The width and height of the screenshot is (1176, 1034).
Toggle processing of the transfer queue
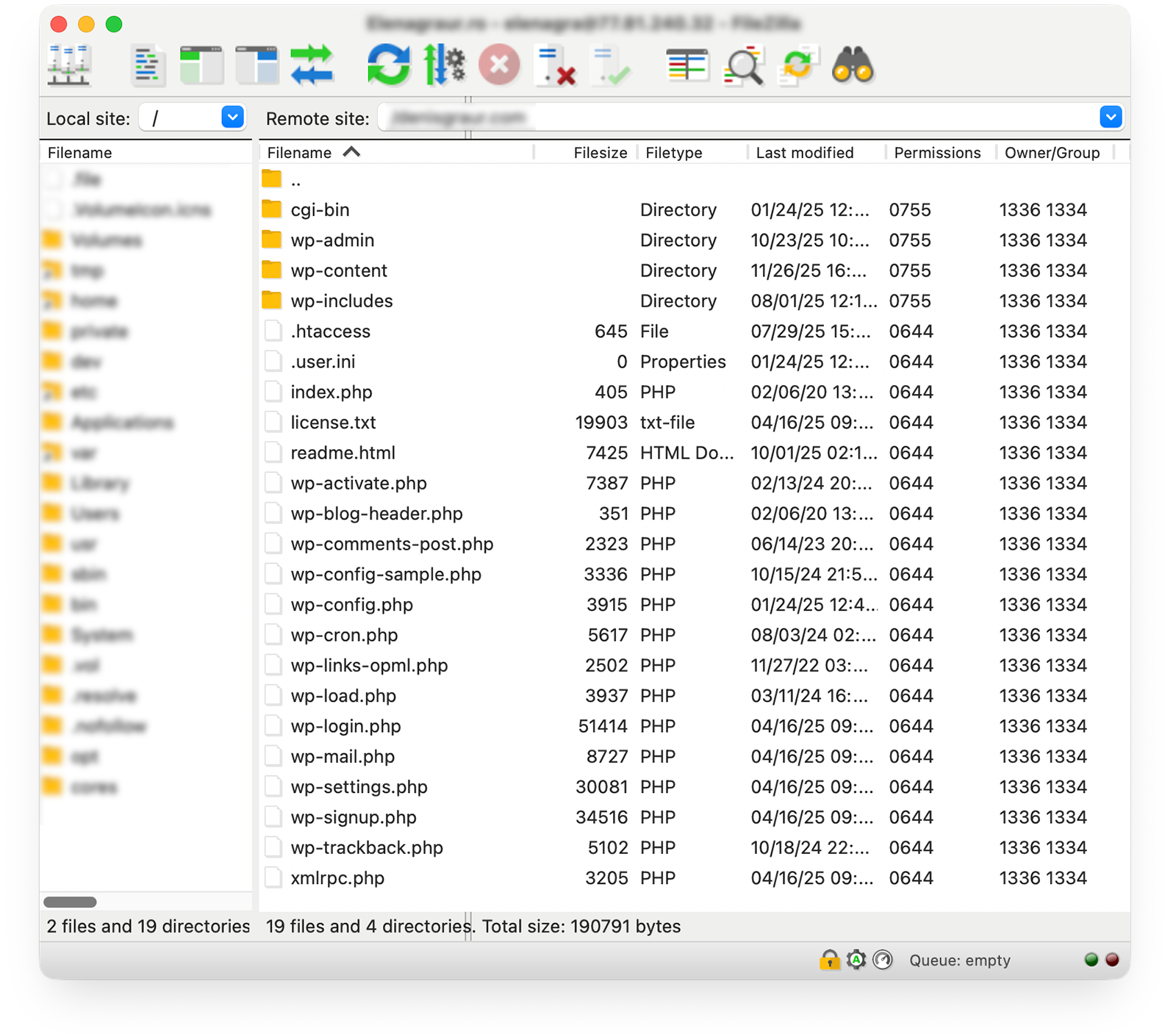[445, 65]
